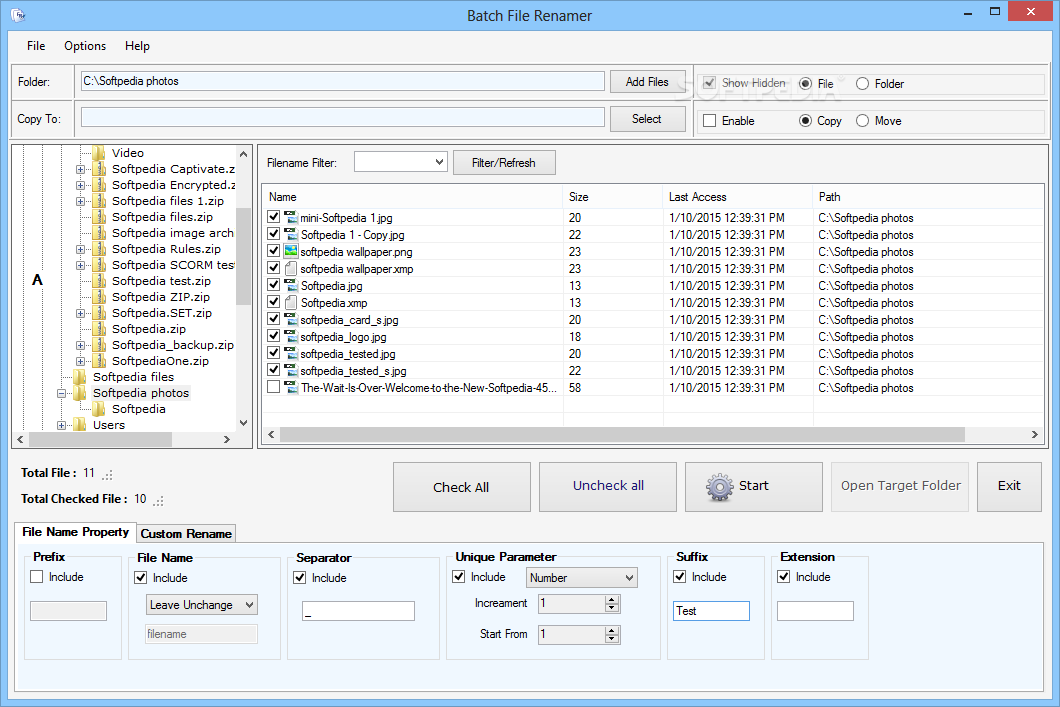Uncheck the Suffix Include checkbox
The image size is (1060, 707).
tap(679, 577)
